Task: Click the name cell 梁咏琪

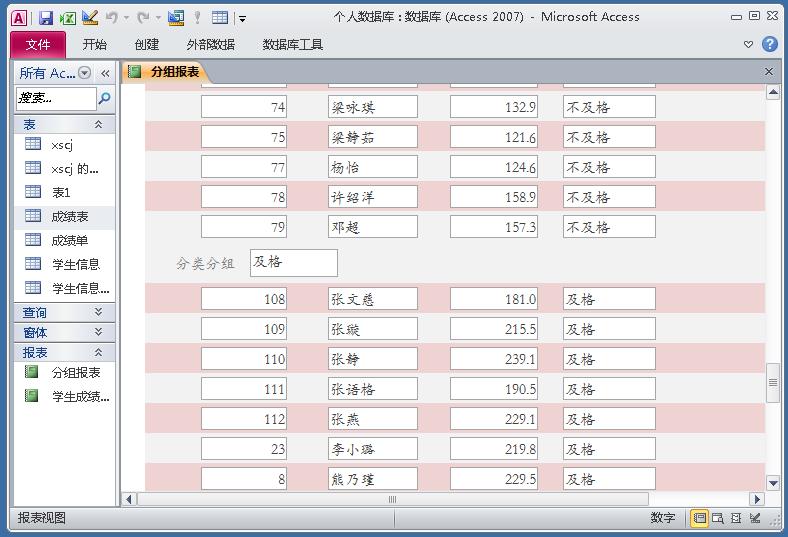Action: (372, 106)
